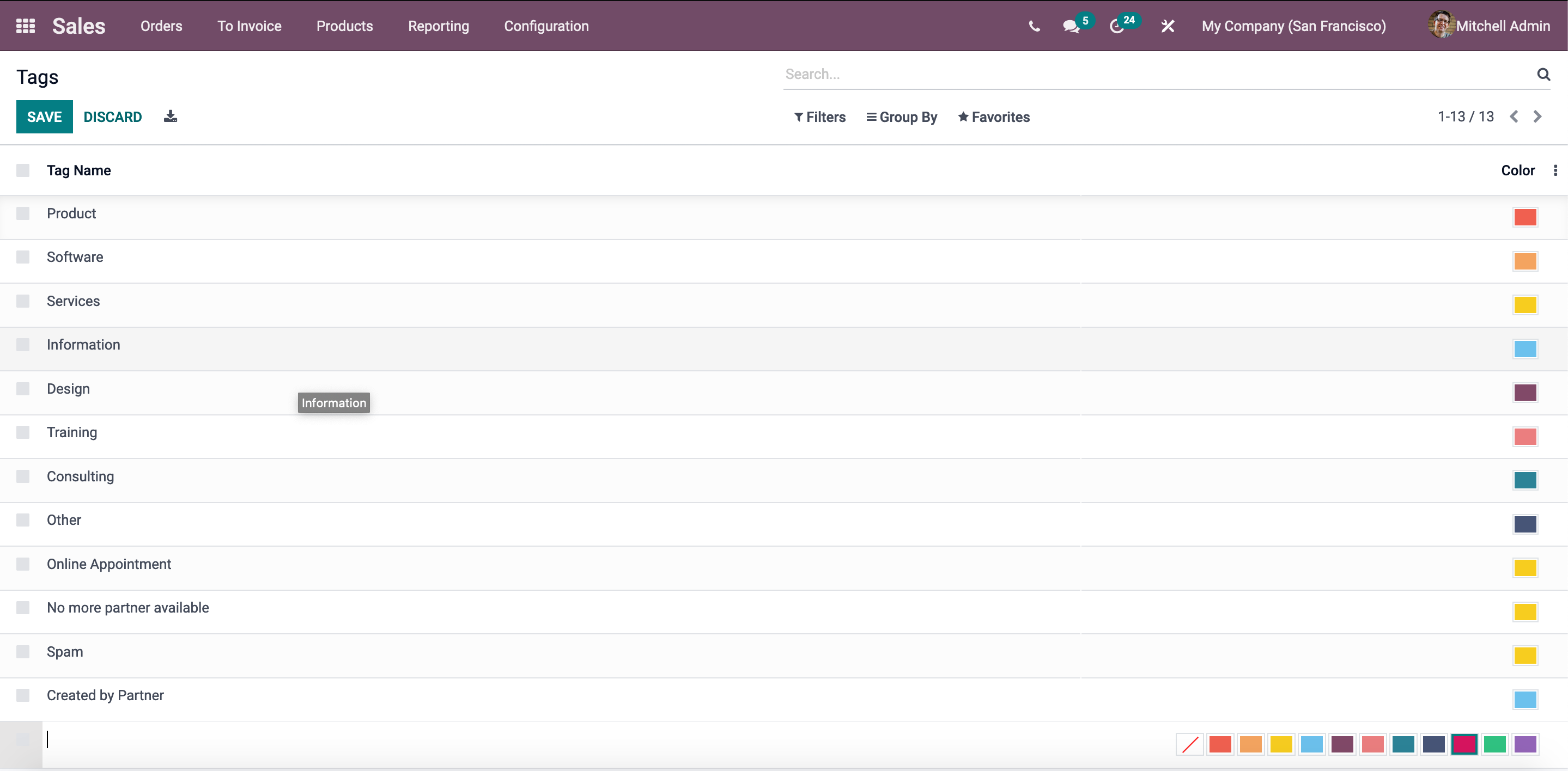Click Design row plum color
1568x771 pixels.
click(1525, 393)
